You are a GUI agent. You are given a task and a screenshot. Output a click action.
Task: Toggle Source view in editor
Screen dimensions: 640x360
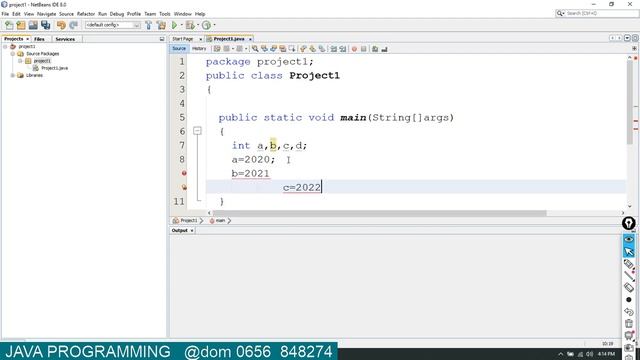(x=179, y=49)
